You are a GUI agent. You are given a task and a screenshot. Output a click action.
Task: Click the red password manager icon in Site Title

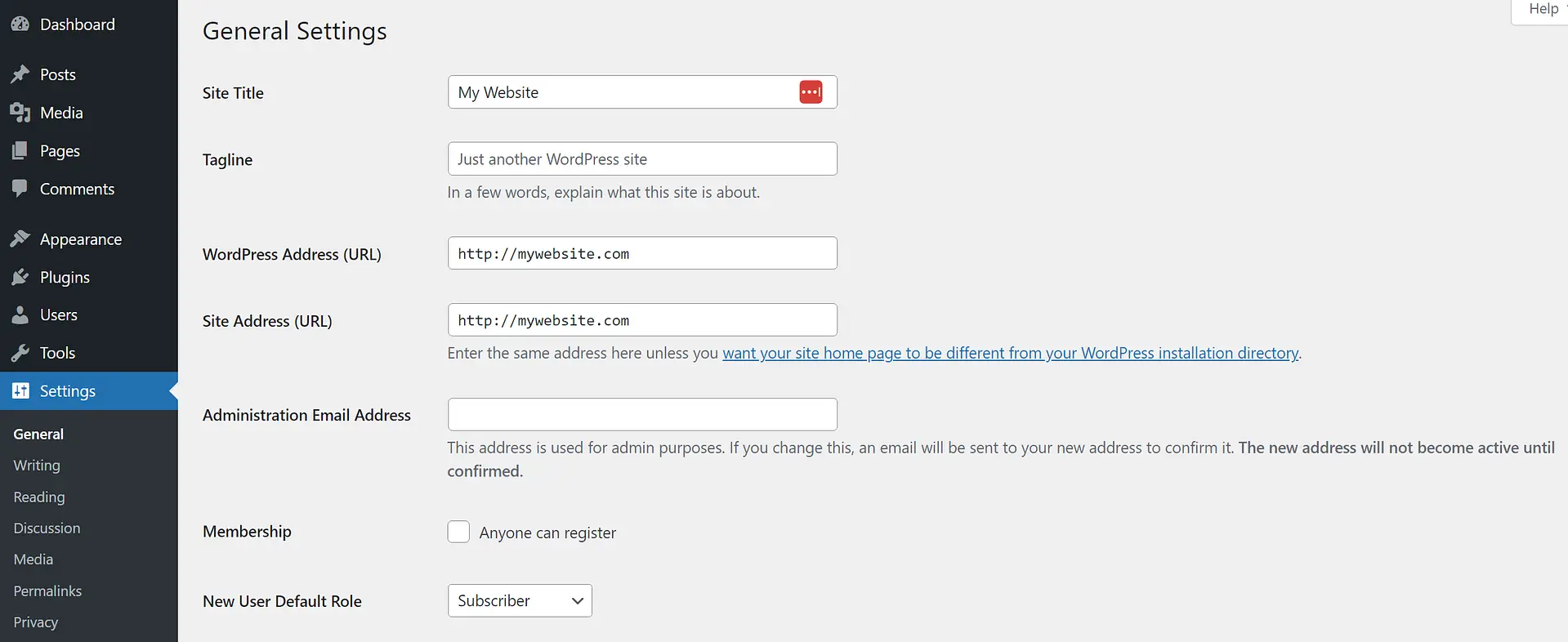click(x=811, y=92)
